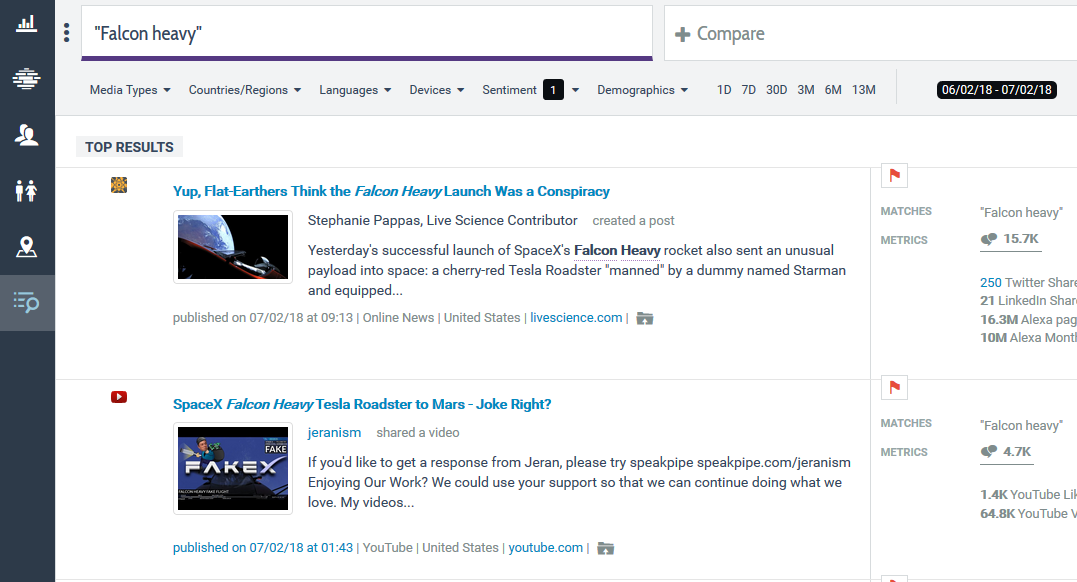Click the archive folder icon after youtube.com

tap(605, 548)
